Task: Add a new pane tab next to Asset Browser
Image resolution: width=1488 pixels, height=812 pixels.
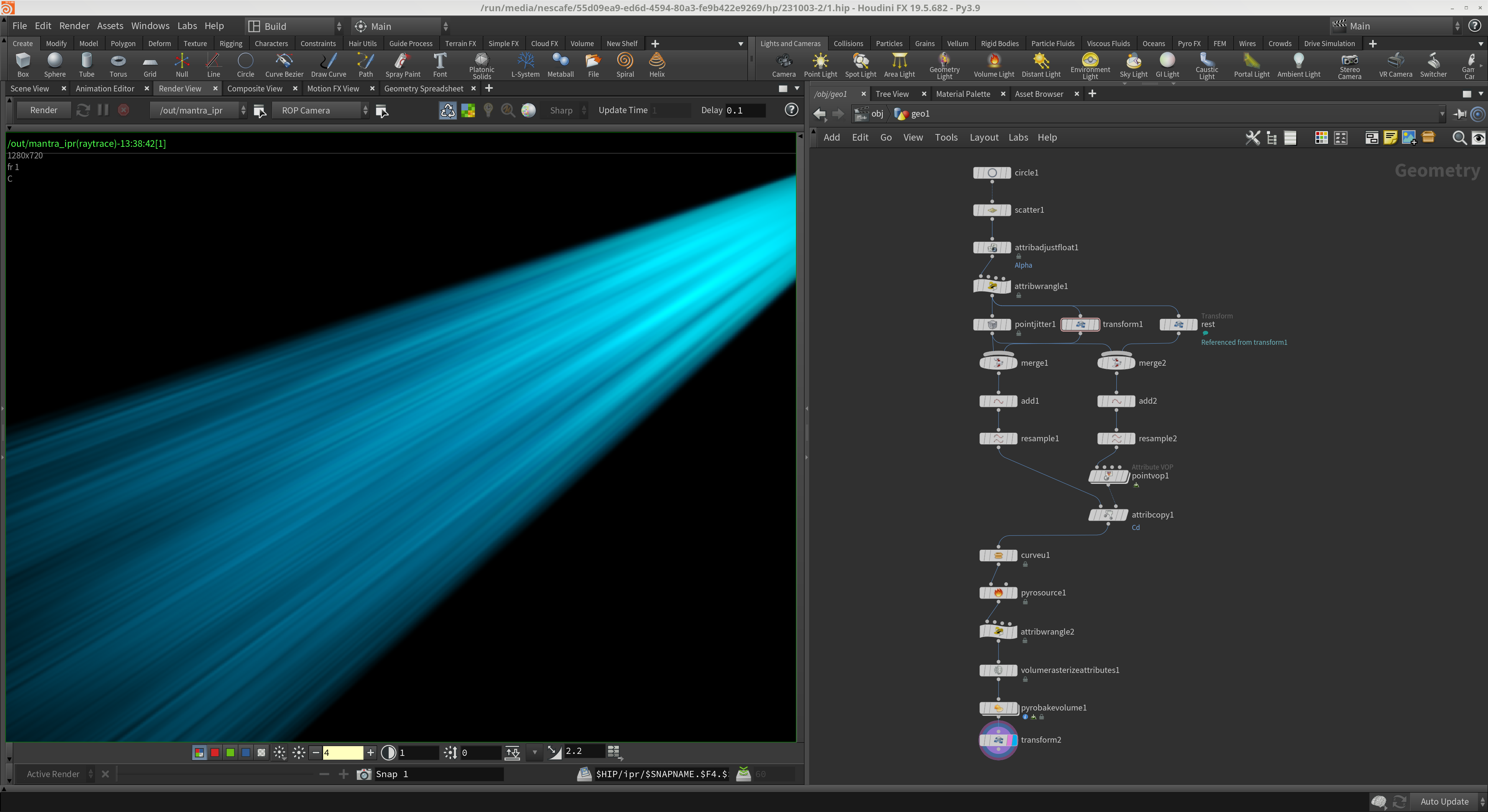Action: point(1092,94)
